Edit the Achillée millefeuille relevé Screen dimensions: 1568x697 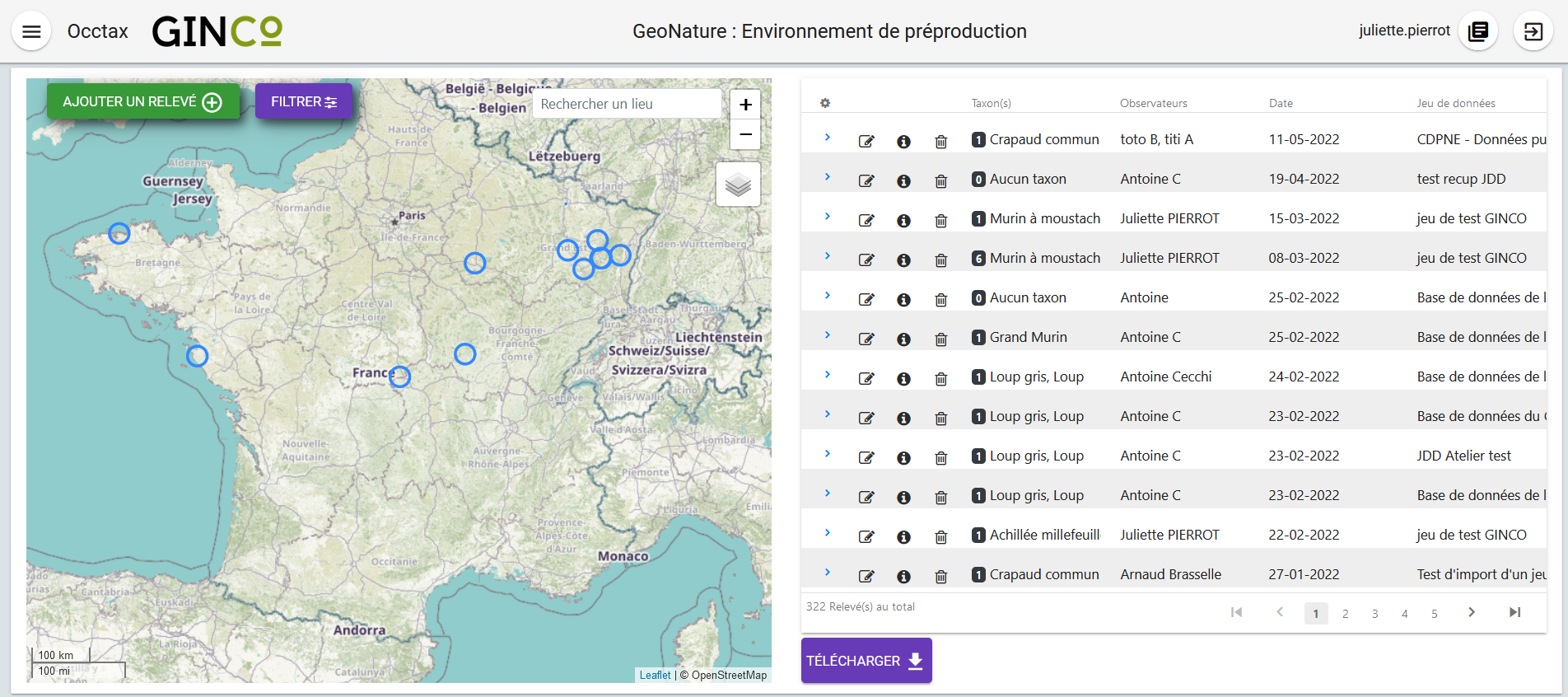point(866,536)
